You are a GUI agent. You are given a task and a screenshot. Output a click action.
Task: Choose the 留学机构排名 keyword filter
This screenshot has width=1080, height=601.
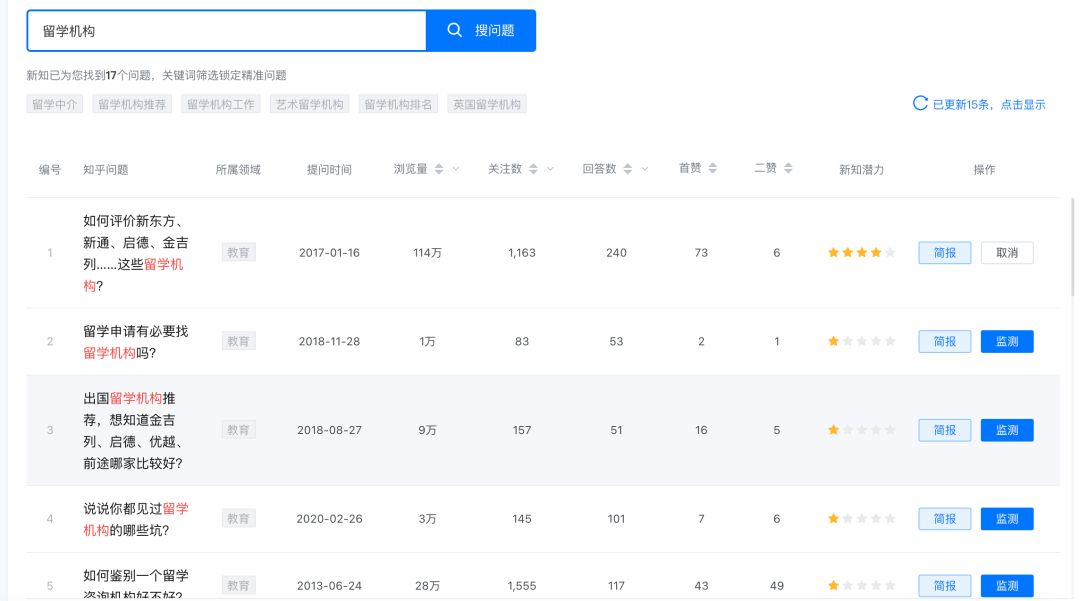point(399,104)
